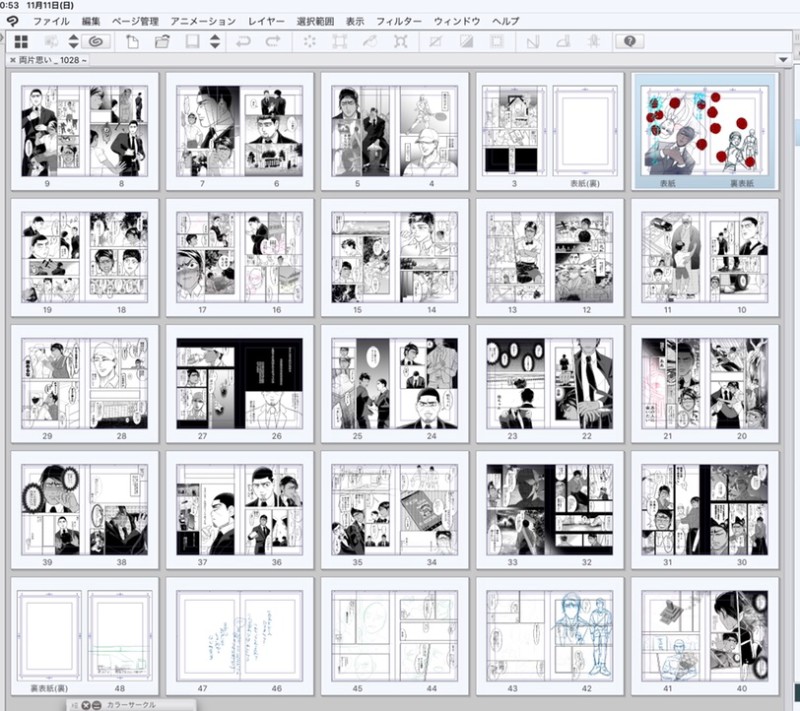Viewport: 800px width, 711px height.
Task: Select the spread with pages 25 and 24
Action: tap(395, 384)
